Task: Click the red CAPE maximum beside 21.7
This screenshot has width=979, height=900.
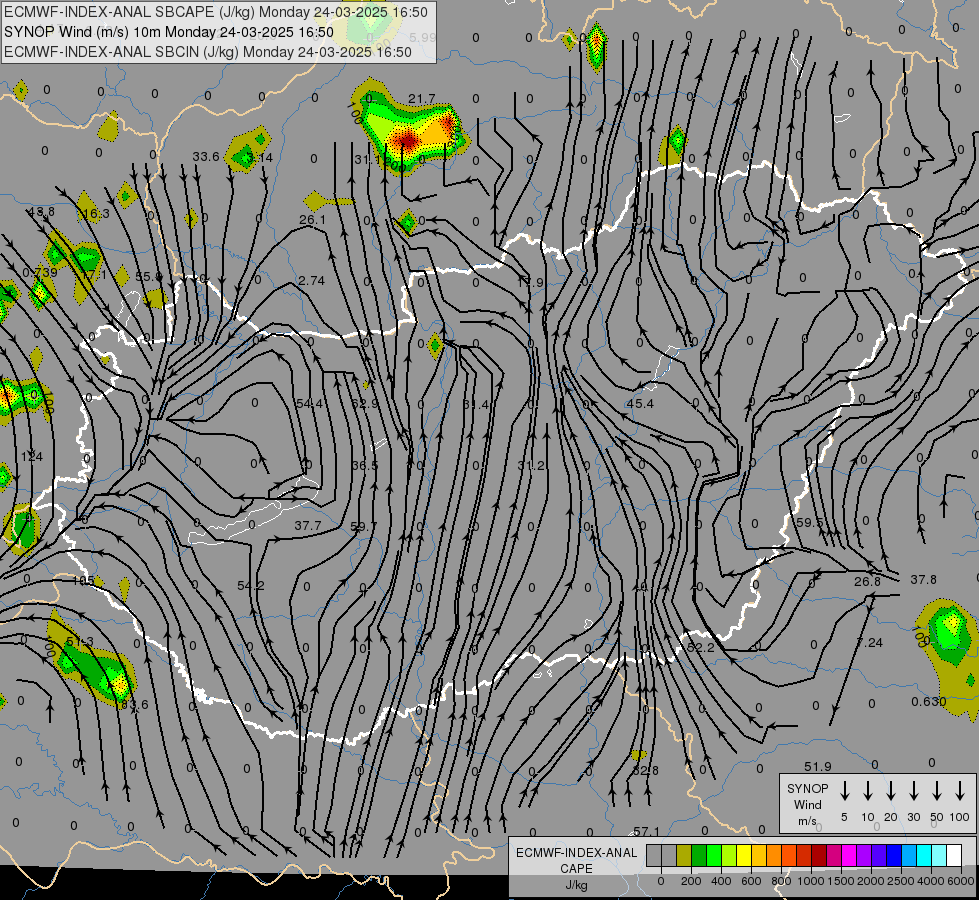Action: (x=407, y=139)
